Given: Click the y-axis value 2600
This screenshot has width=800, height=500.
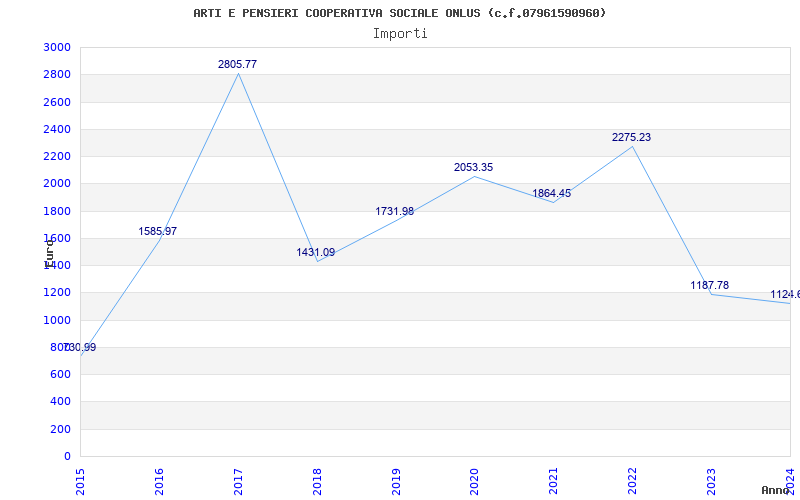Looking at the screenshot, I should point(57,102).
